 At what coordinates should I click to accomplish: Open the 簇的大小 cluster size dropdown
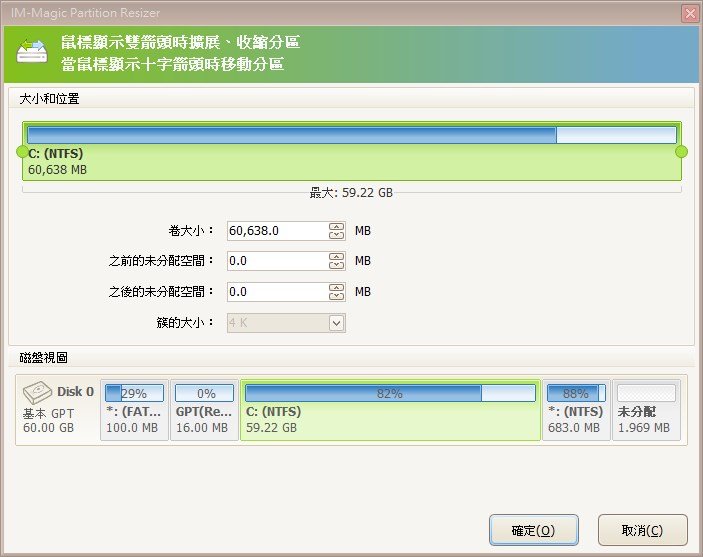pyautogui.click(x=337, y=323)
